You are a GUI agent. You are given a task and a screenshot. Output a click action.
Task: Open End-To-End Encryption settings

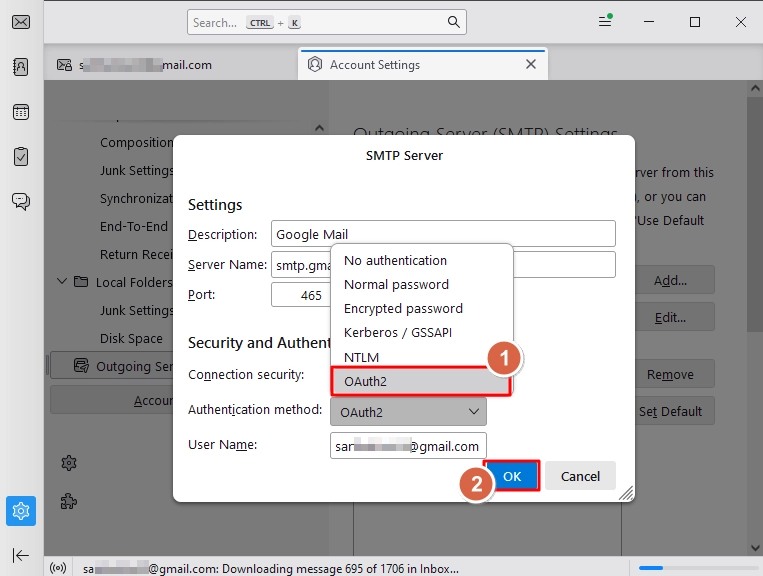[134, 226]
